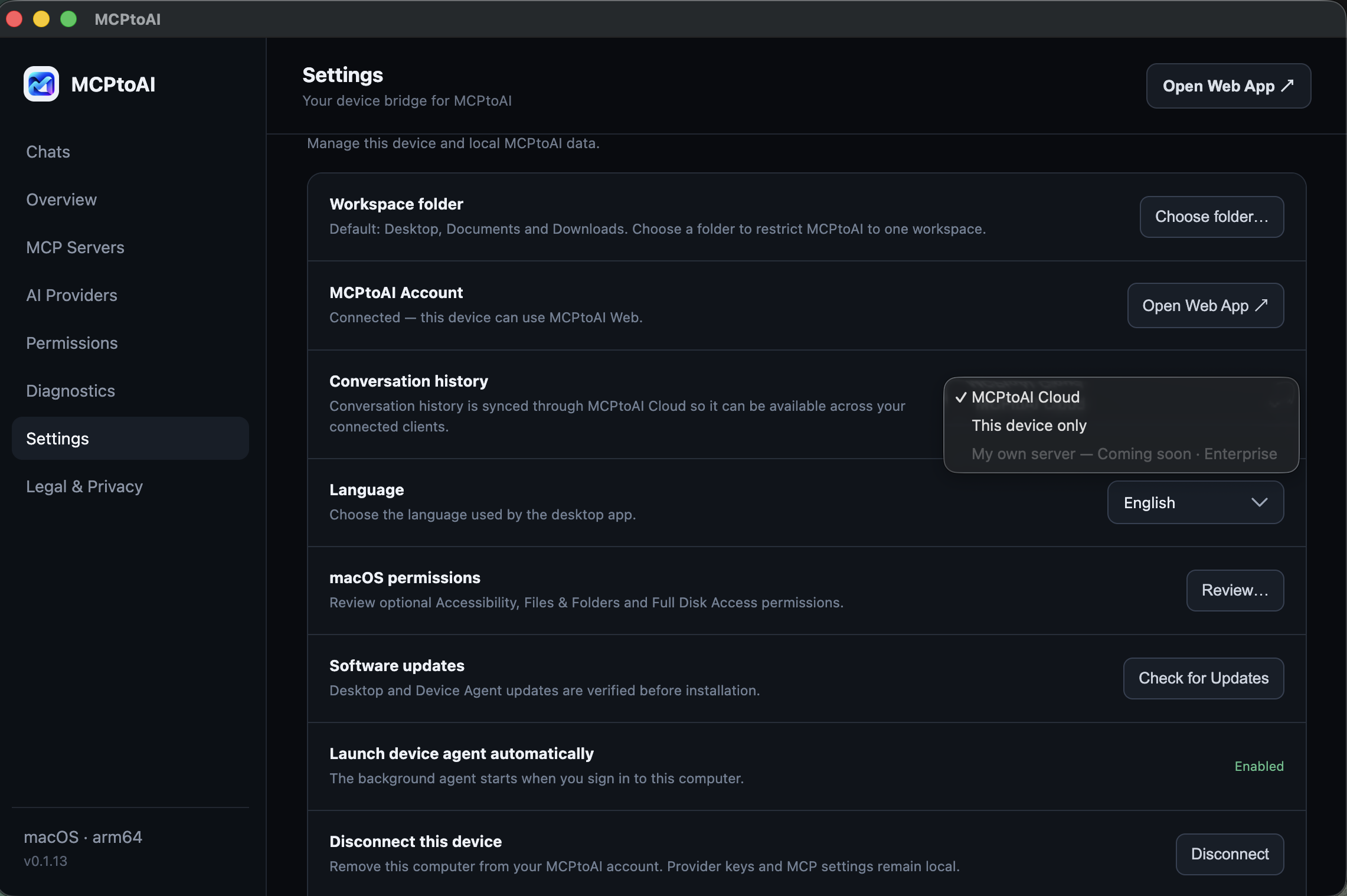Open the English language dropdown

pos(1195,502)
